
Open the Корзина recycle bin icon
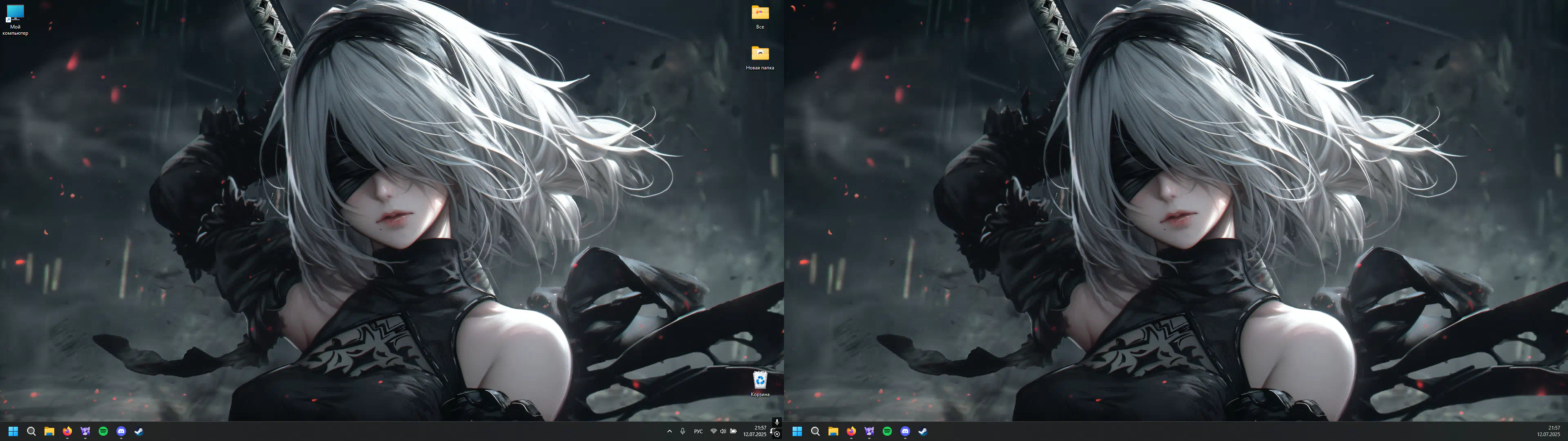tap(759, 384)
